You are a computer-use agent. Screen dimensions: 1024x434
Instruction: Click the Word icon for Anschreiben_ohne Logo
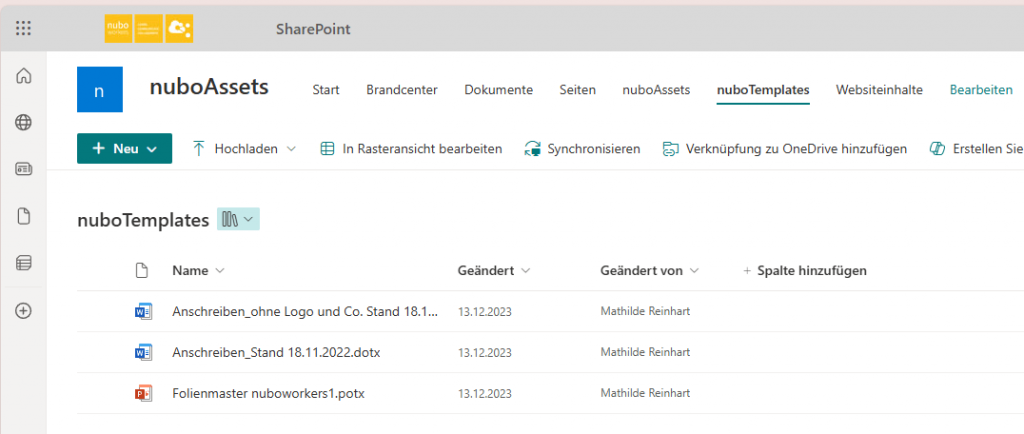pyautogui.click(x=142, y=311)
